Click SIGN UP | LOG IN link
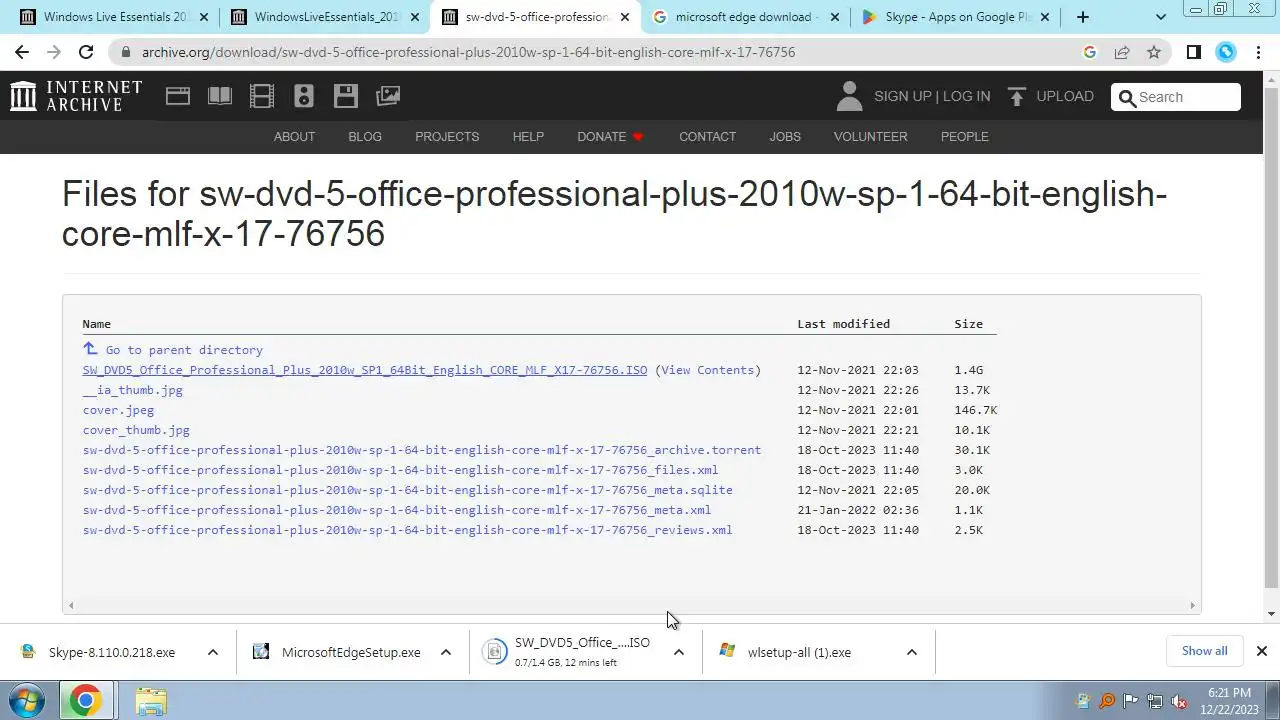 [x=932, y=96]
